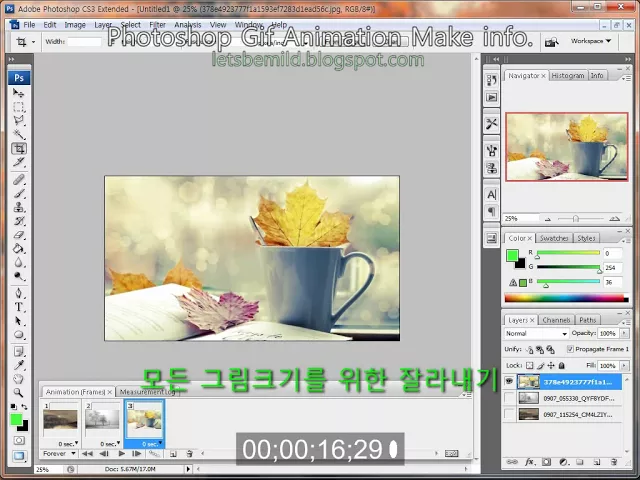Open Crop tool preset picker arrow
Screen dimensions: 640x480
pos(33,42)
